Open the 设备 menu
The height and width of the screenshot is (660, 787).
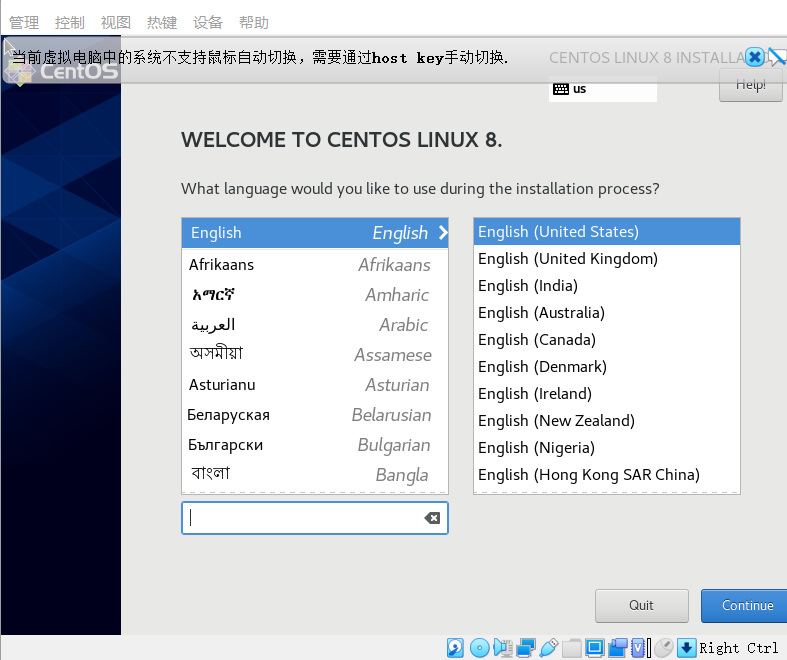(x=208, y=23)
